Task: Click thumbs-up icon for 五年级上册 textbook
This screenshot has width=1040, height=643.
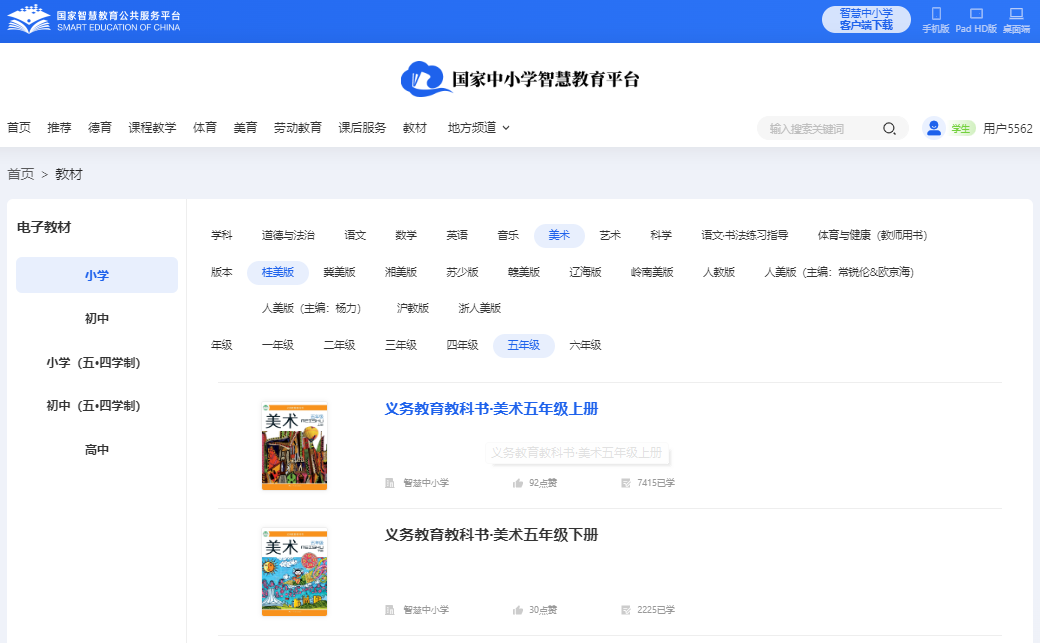Action: tap(518, 483)
